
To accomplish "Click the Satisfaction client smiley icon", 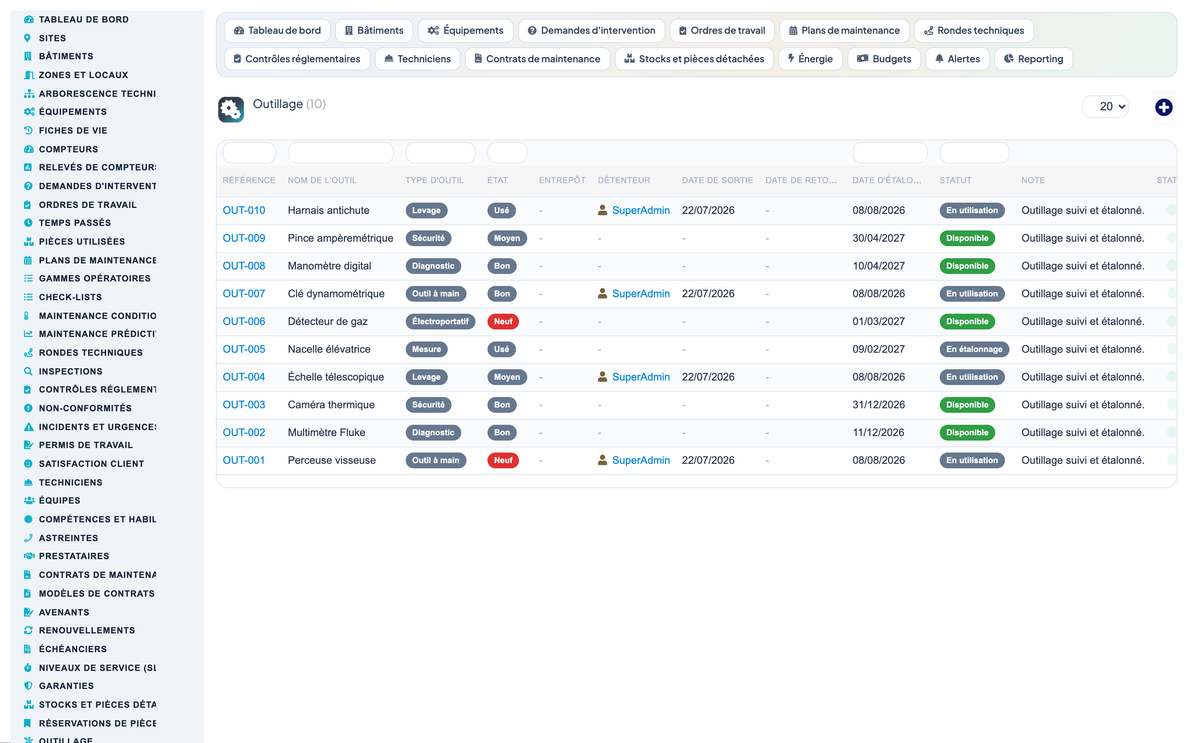I will [28, 464].
